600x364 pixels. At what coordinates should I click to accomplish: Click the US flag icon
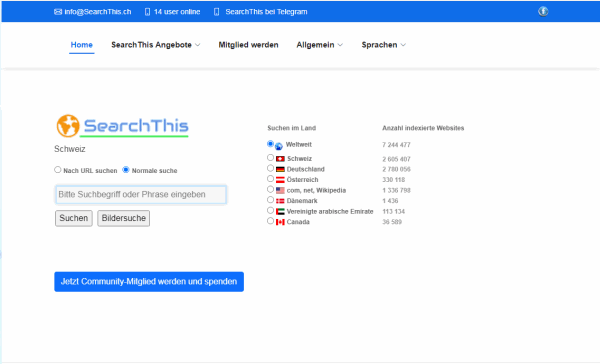280,190
